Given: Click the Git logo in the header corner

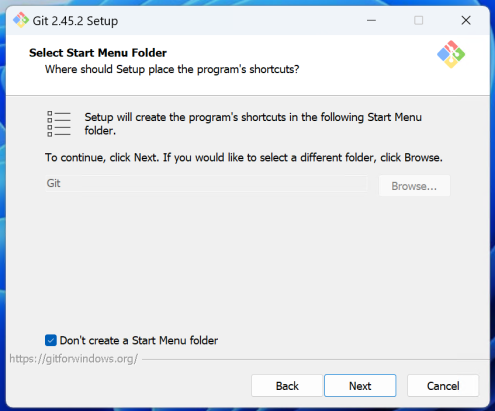Looking at the screenshot, I should pyautogui.click(x=451, y=55).
